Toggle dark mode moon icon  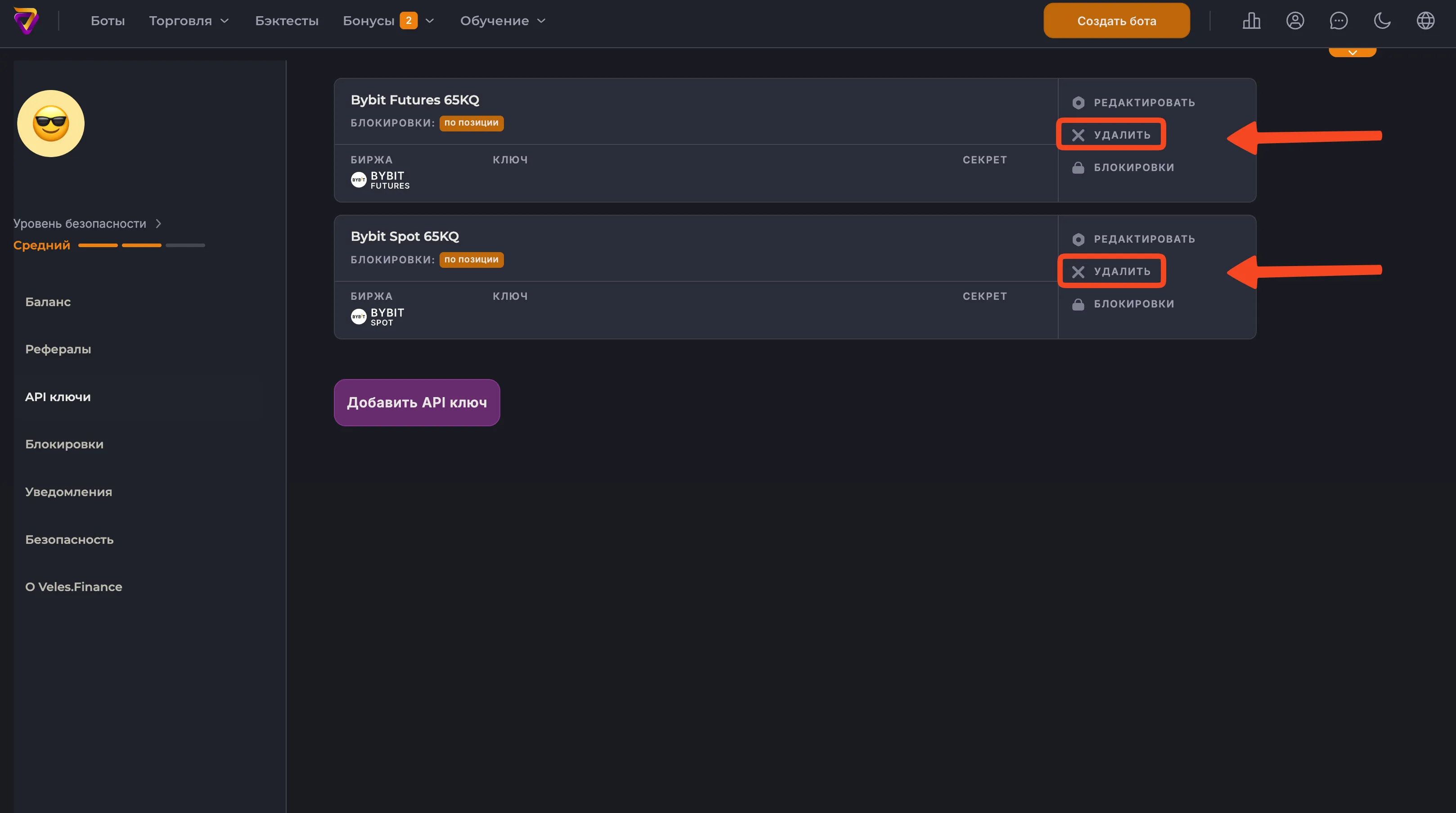(1382, 21)
